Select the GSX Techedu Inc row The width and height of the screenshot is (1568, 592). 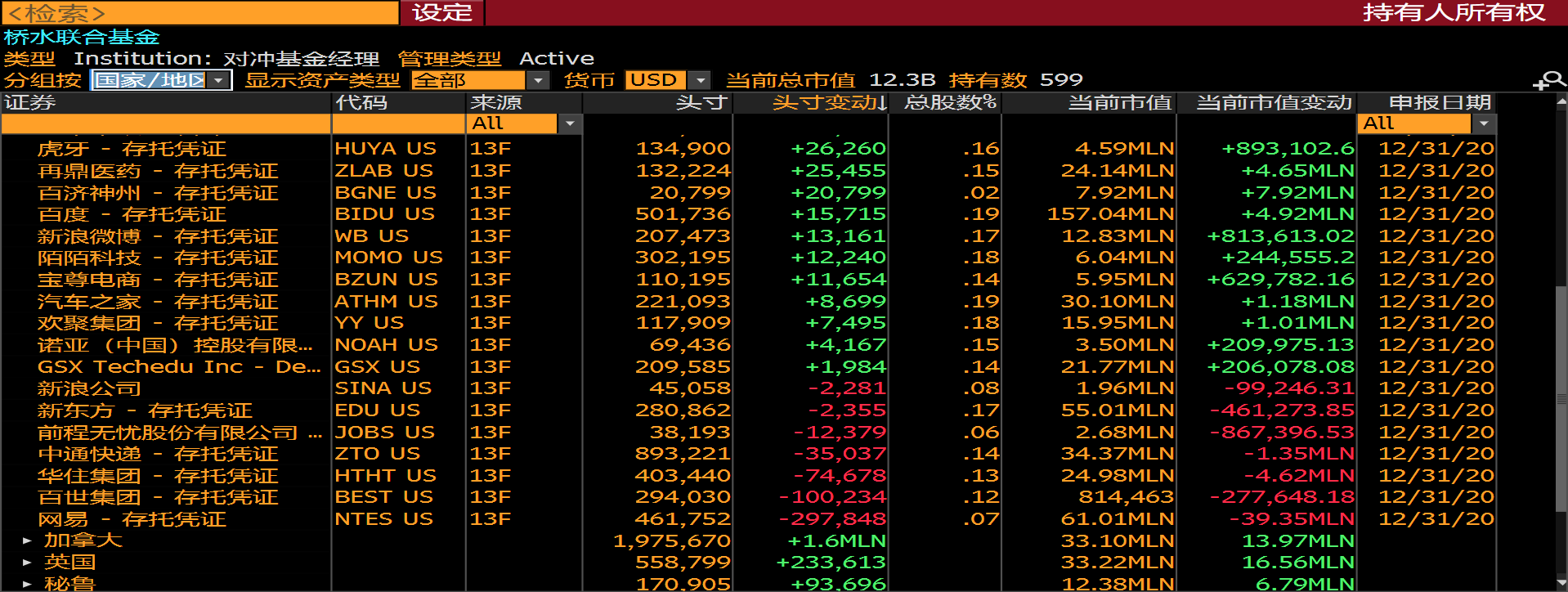pyautogui.click(x=749, y=366)
